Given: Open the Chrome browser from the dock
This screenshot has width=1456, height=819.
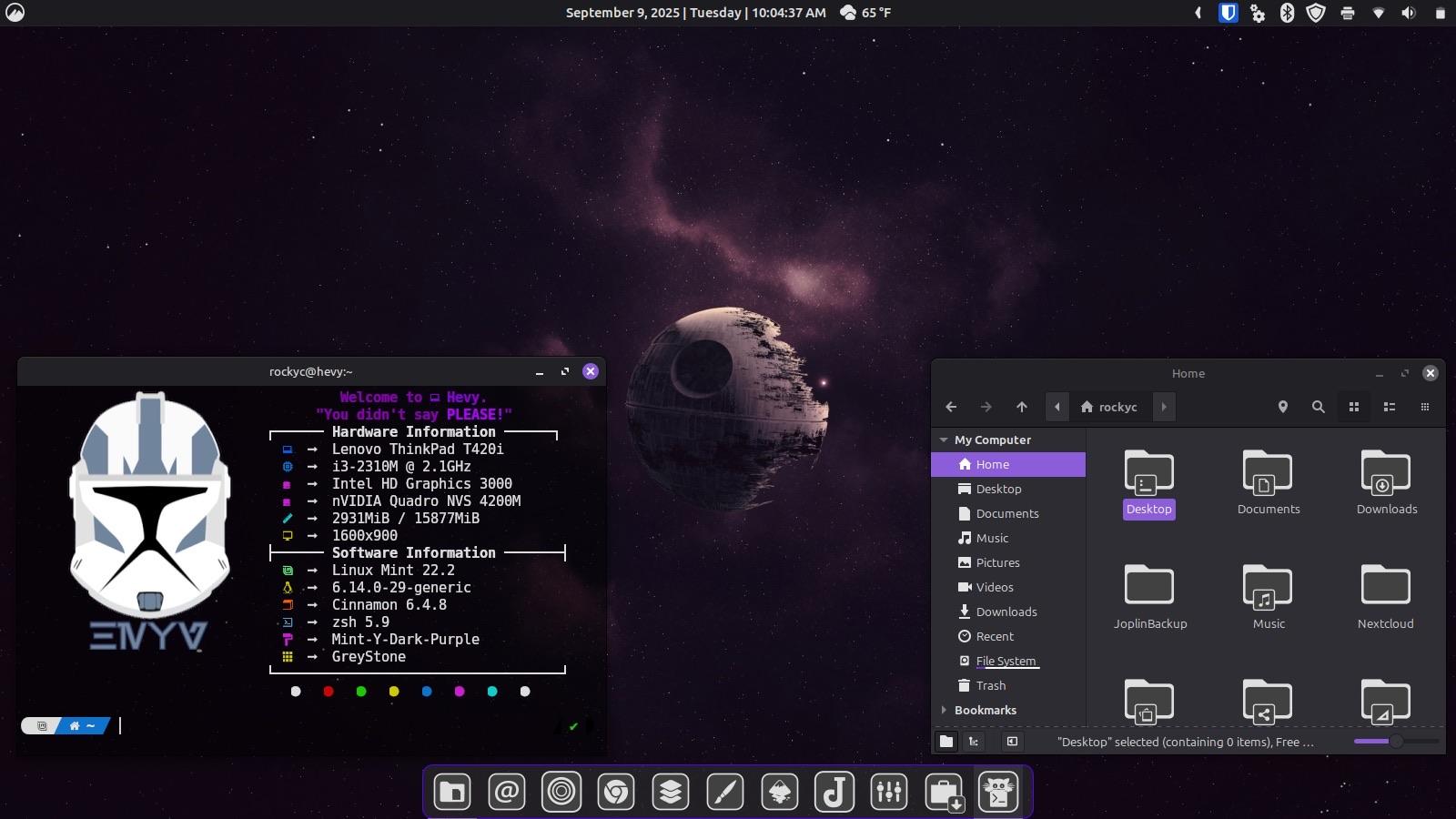Looking at the screenshot, I should pyautogui.click(x=616, y=792).
